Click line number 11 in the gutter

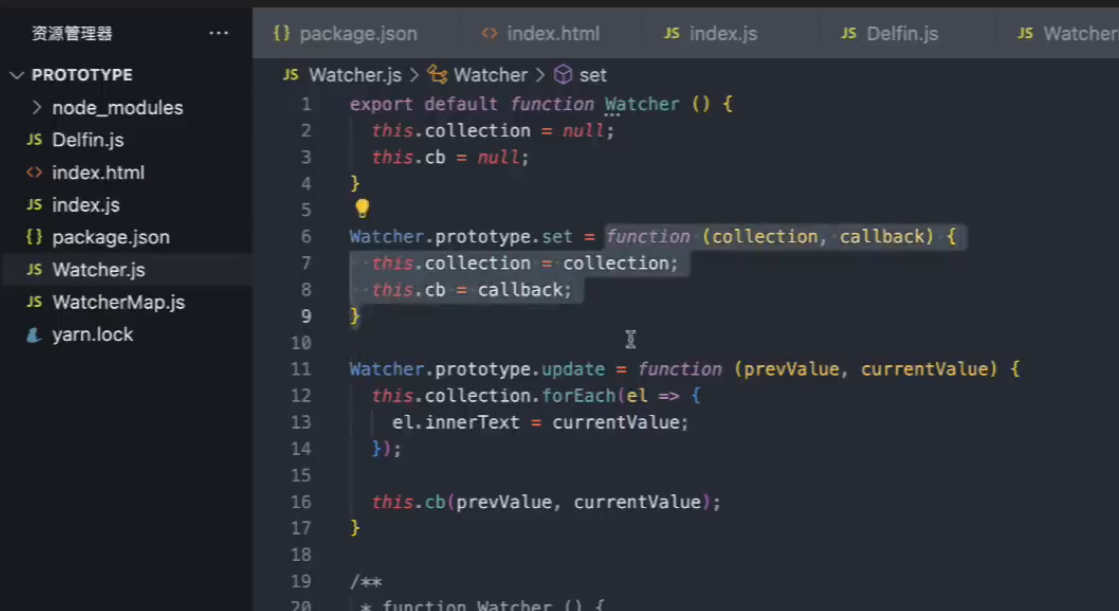coord(300,369)
